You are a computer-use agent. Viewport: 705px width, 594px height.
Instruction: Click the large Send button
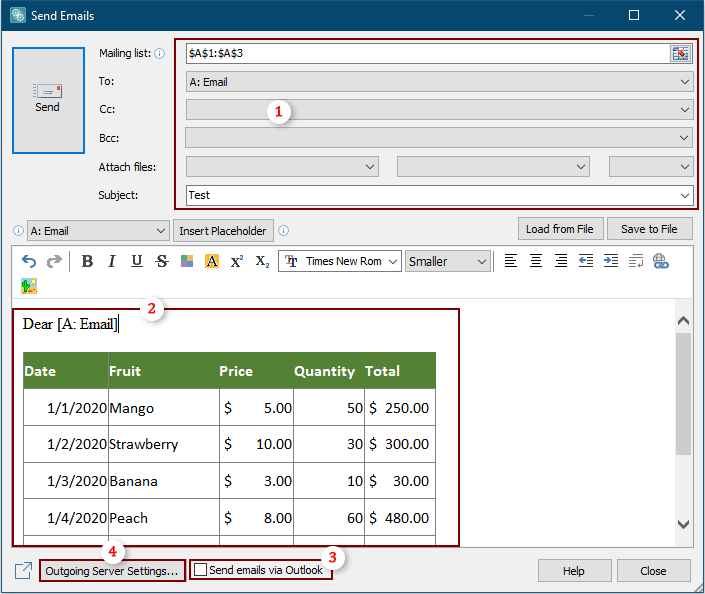click(x=47, y=98)
